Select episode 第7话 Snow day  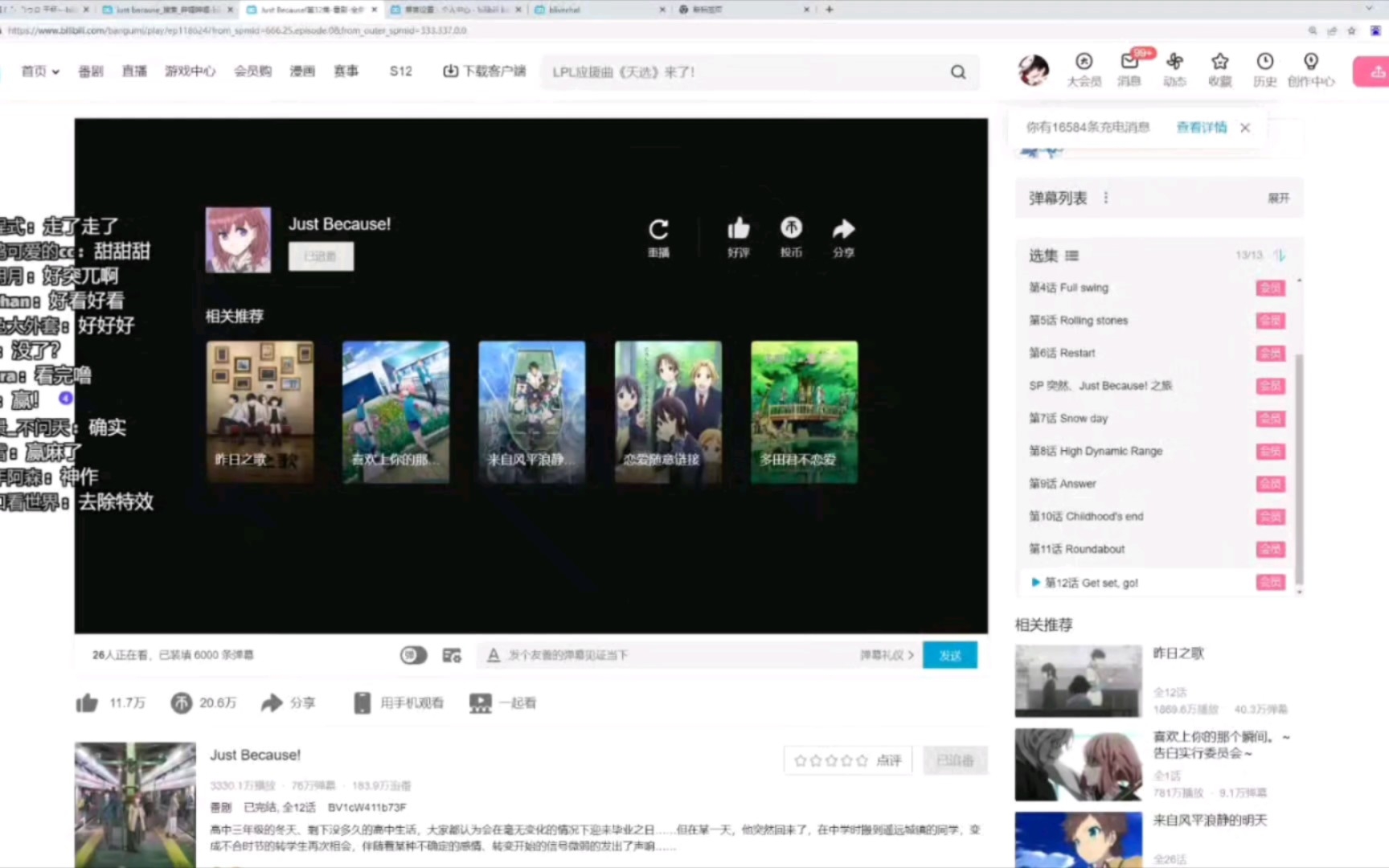[x=1156, y=419]
